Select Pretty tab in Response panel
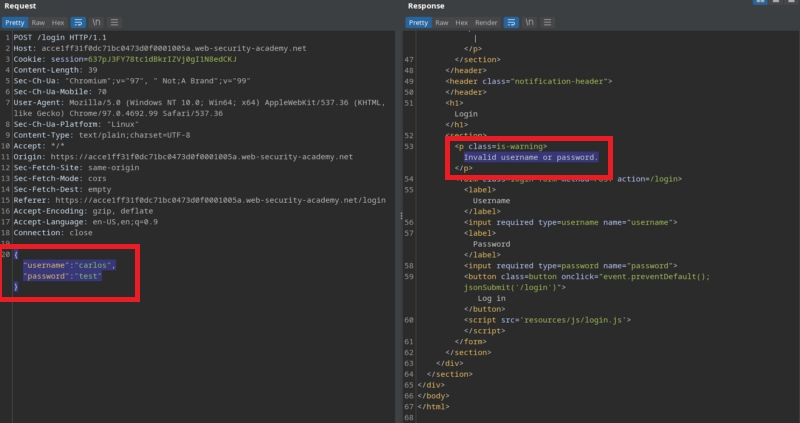The image size is (800, 423). coord(418,21)
